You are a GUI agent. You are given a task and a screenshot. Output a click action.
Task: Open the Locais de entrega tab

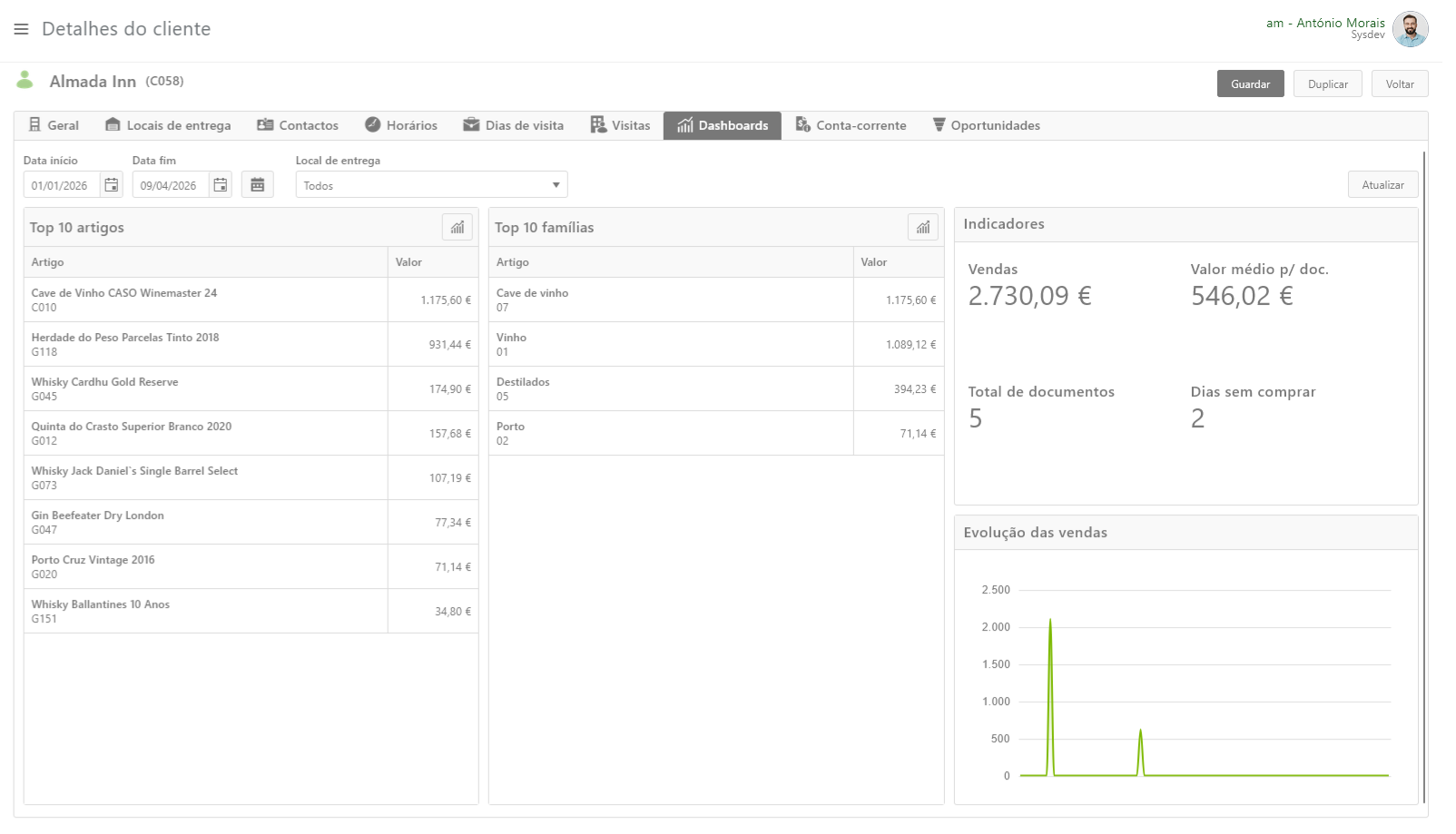point(168,125)
